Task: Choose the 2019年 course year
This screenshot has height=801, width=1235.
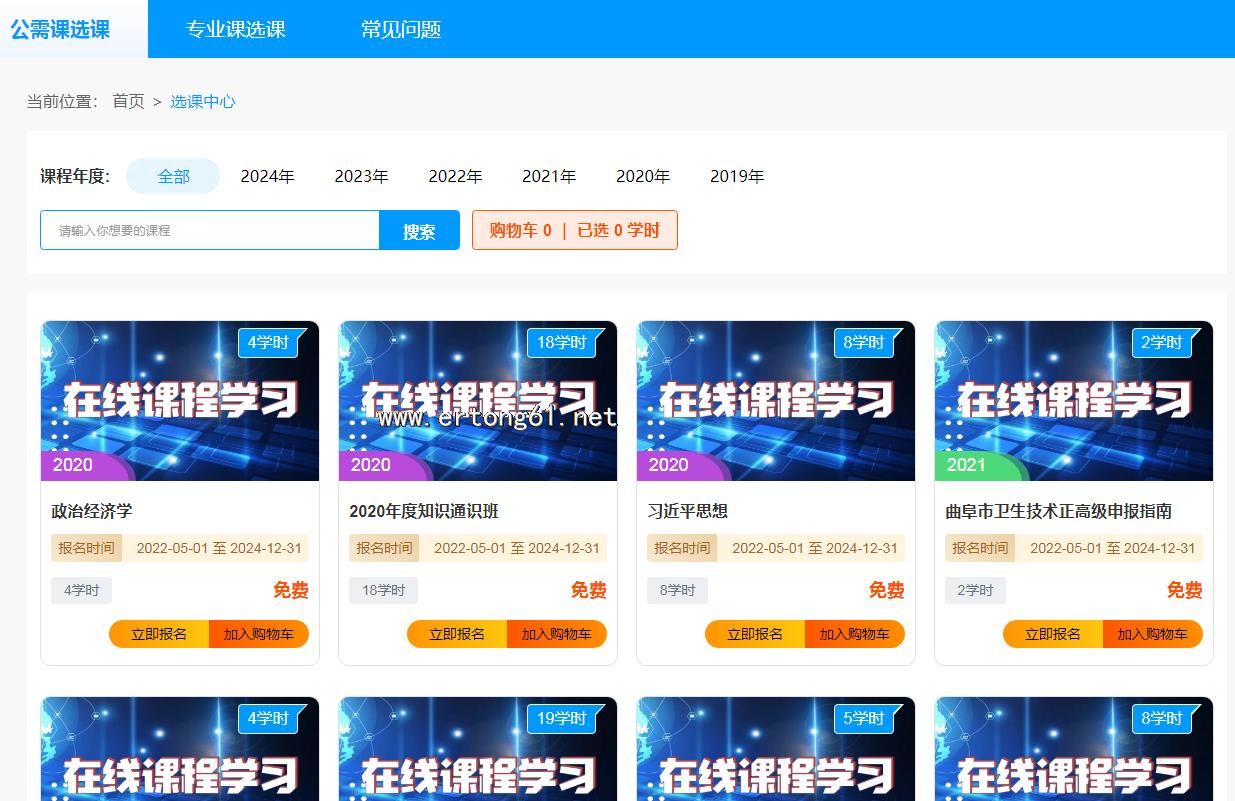Action: tap(737, 176)
